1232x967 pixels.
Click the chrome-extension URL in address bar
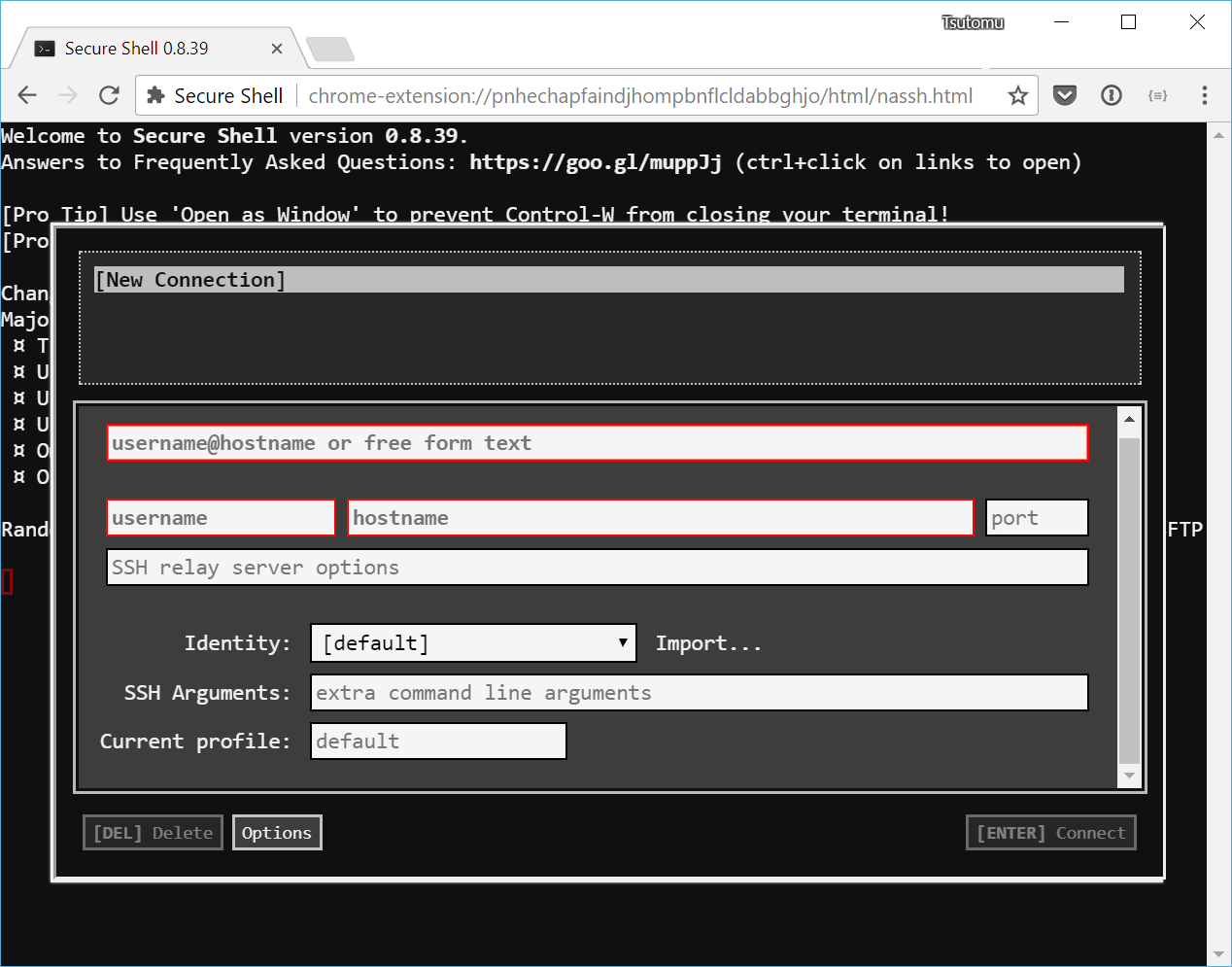pos(640,95)
